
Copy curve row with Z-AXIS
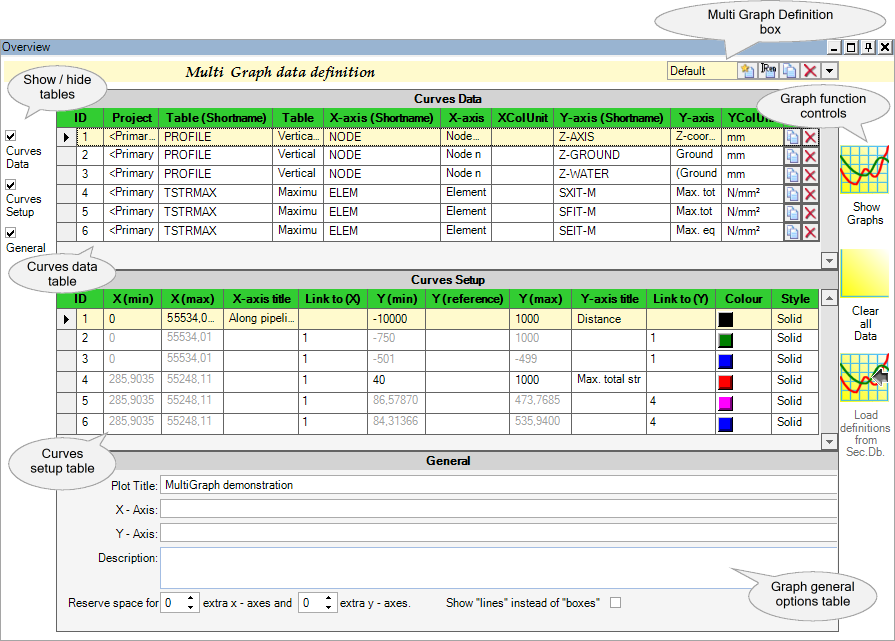pos(792,137)
